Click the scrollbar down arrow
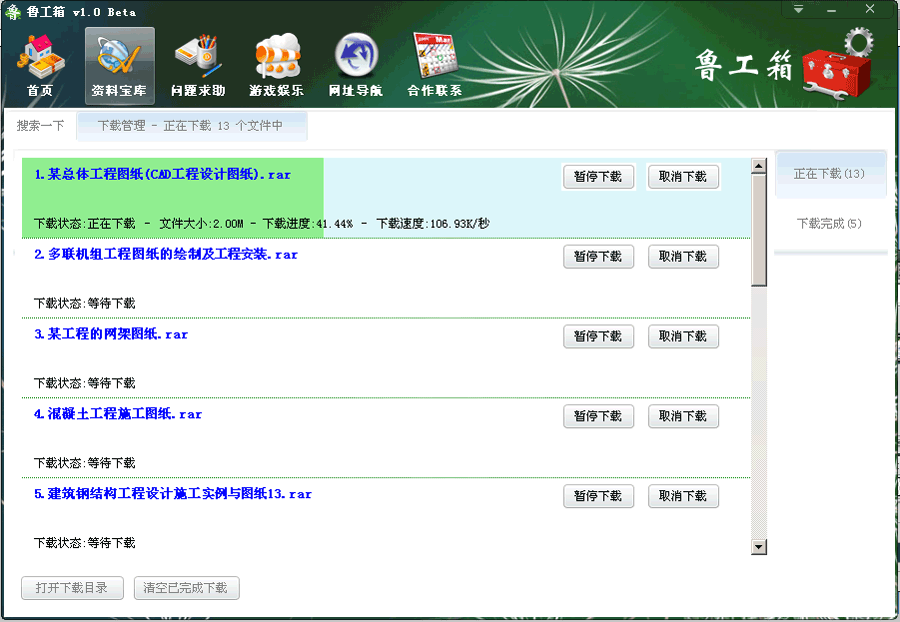This screenshot has width=900, height=622. point(759,547)
